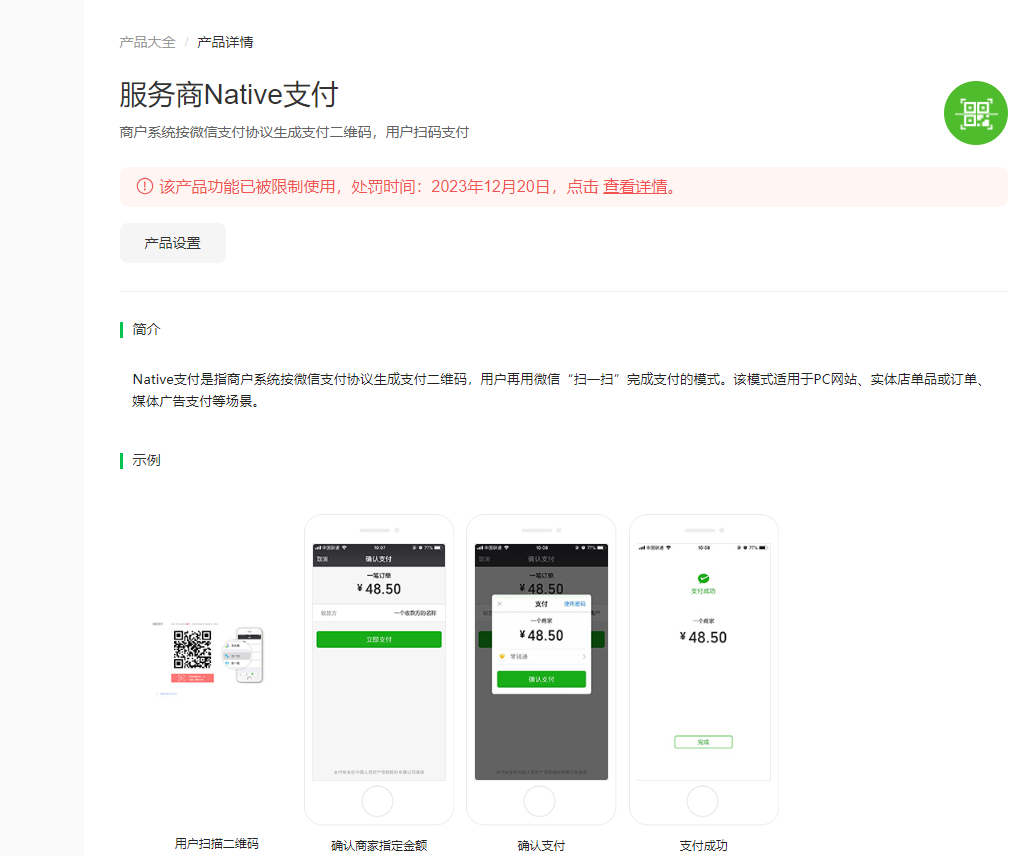Click the red warning circle icon
Viewport: 1010px width, 856px height.
point(144,187)
